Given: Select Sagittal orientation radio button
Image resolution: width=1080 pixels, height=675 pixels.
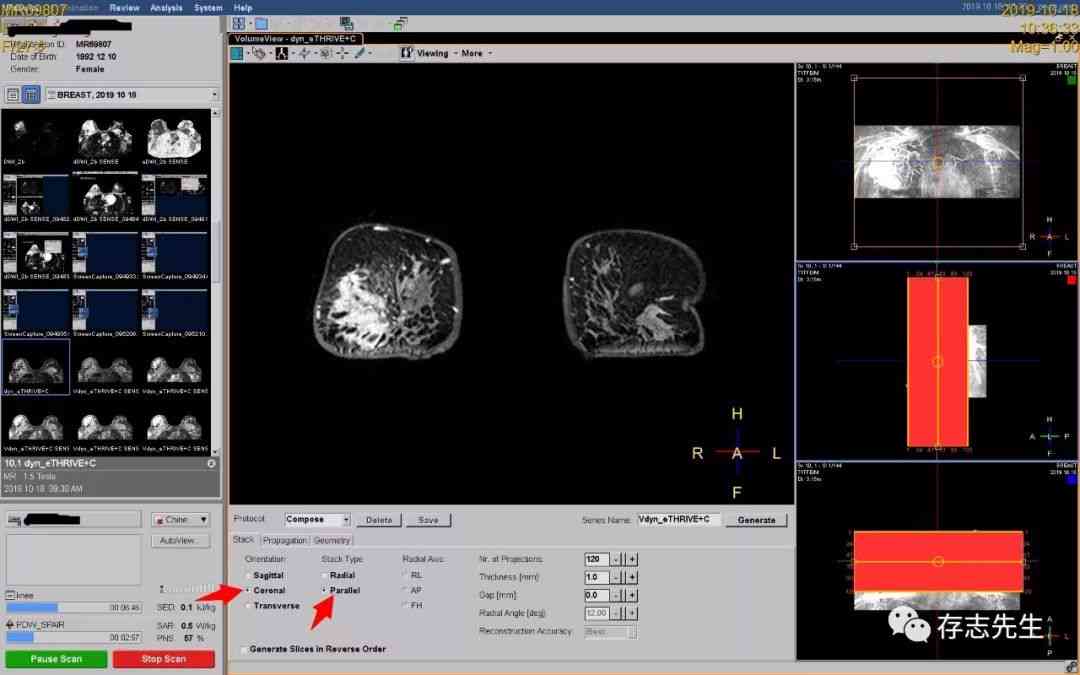Looking at the screenshot, I should (x=249, y=575).
